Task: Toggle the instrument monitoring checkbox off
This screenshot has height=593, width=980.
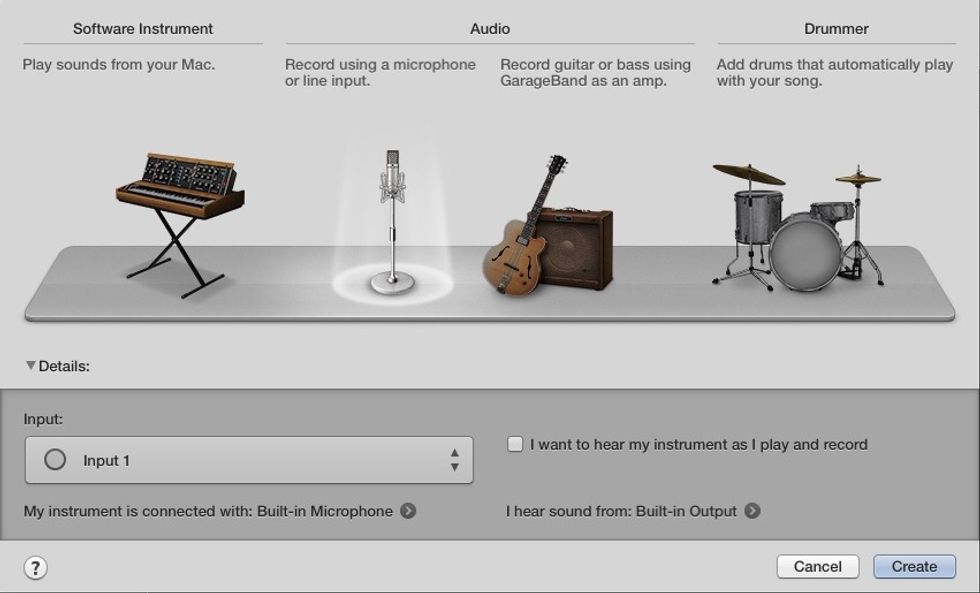Action: pyautogui.click(x=516, y=443)
